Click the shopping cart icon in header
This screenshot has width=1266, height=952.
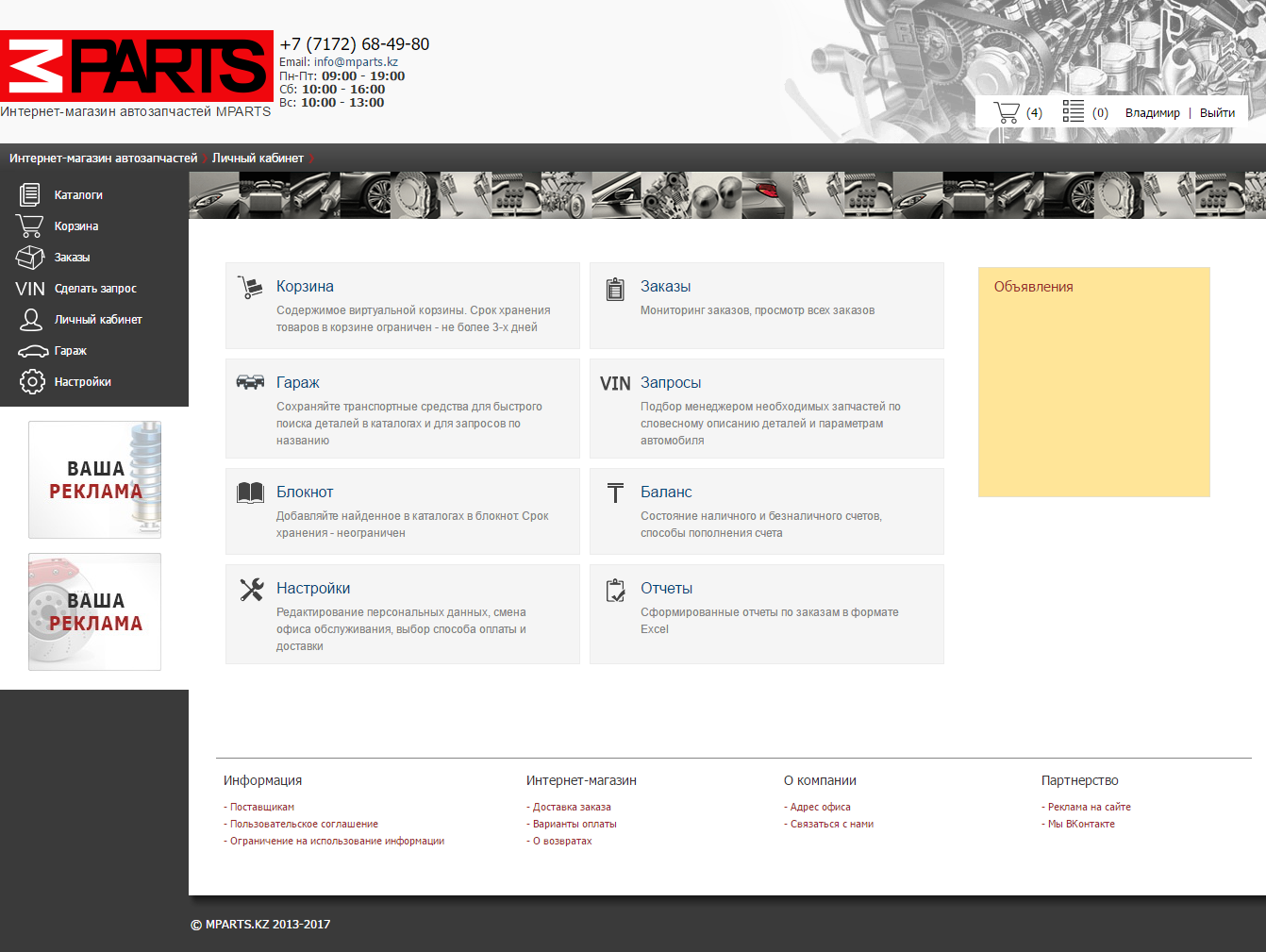(x=1007, y=112)
